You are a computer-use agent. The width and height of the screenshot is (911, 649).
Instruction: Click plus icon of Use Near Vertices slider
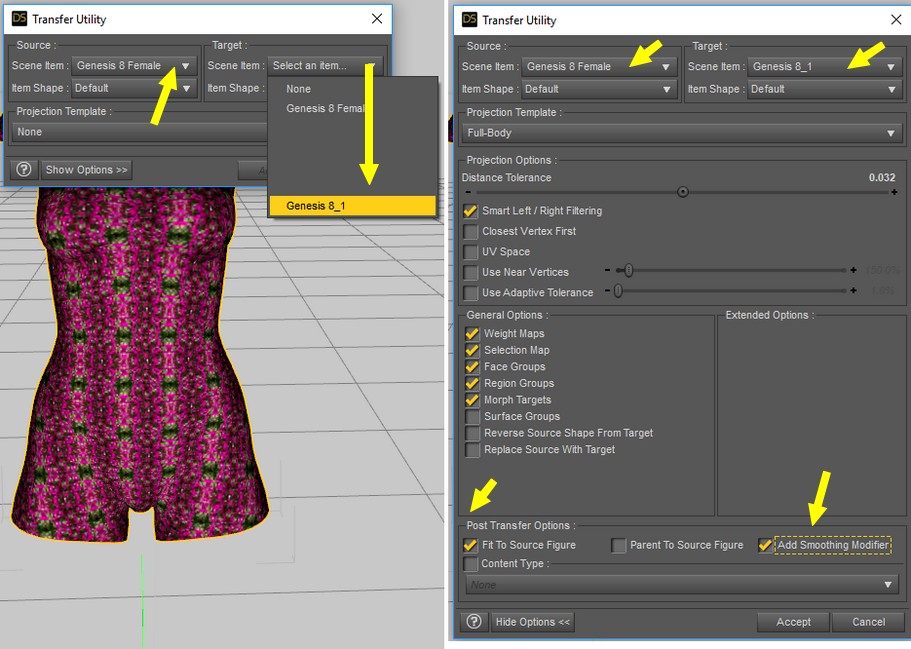click(x=853, y=270)
